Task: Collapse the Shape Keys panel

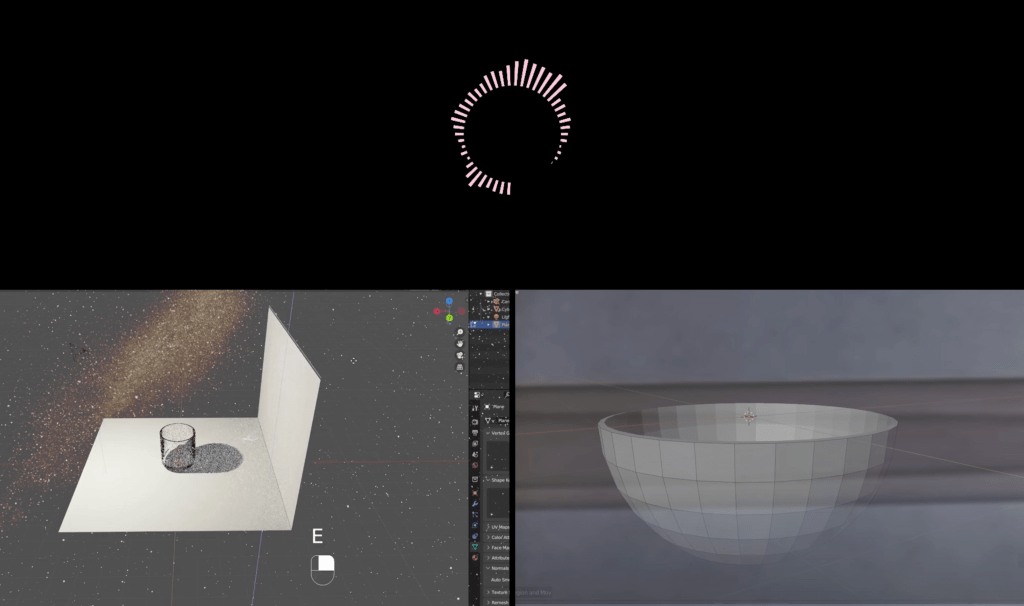Action: (496, 480)
